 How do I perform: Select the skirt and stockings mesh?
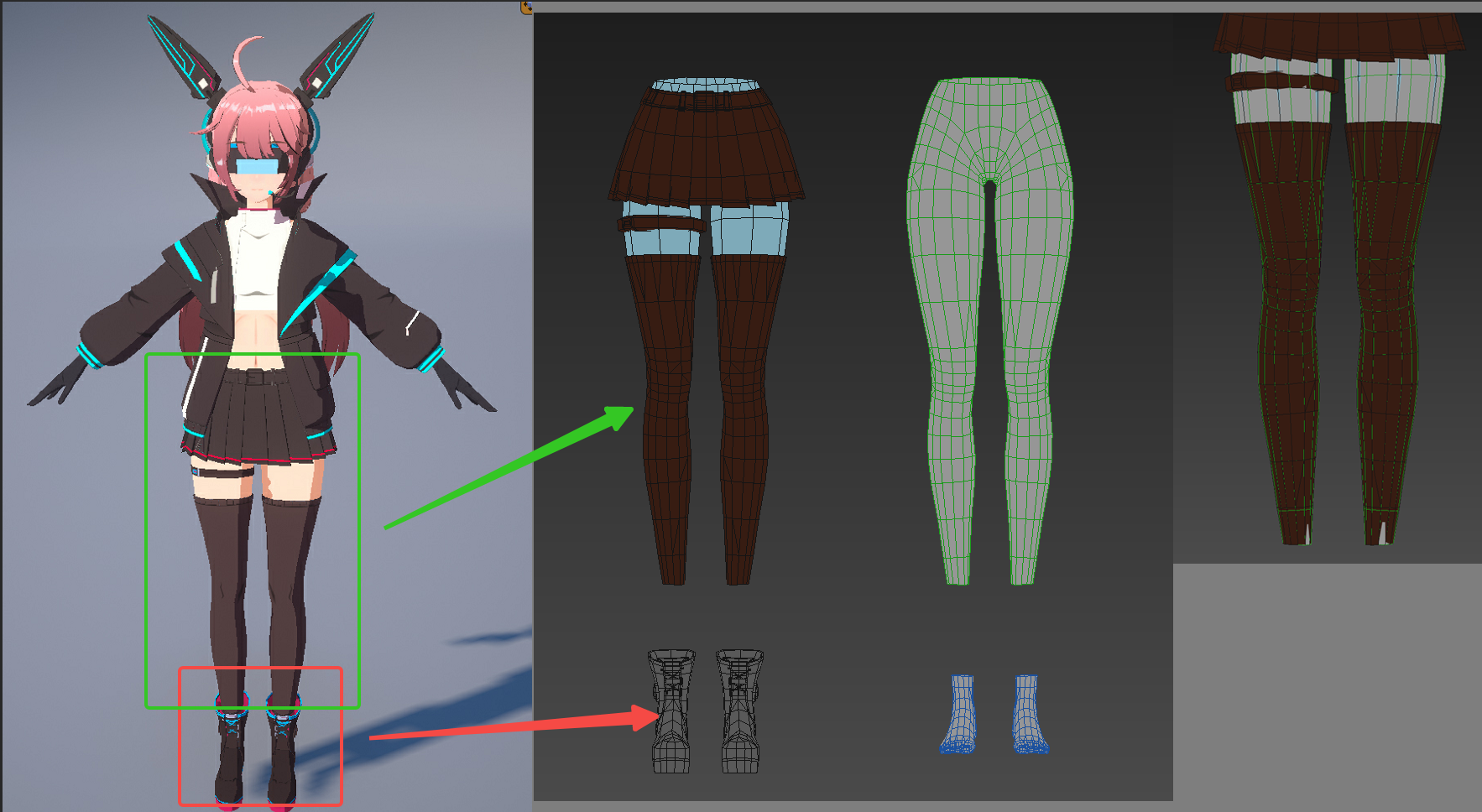[705, 331]
